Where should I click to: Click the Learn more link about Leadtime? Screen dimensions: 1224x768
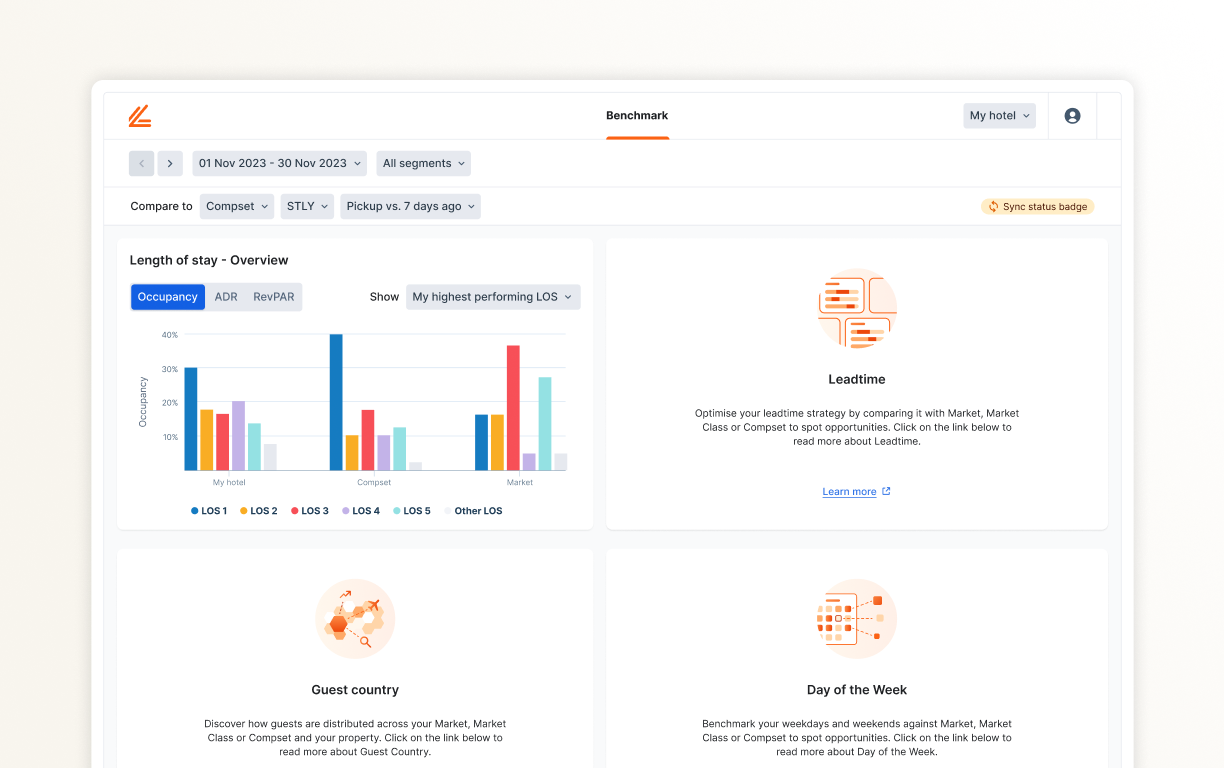click(849, 491)
